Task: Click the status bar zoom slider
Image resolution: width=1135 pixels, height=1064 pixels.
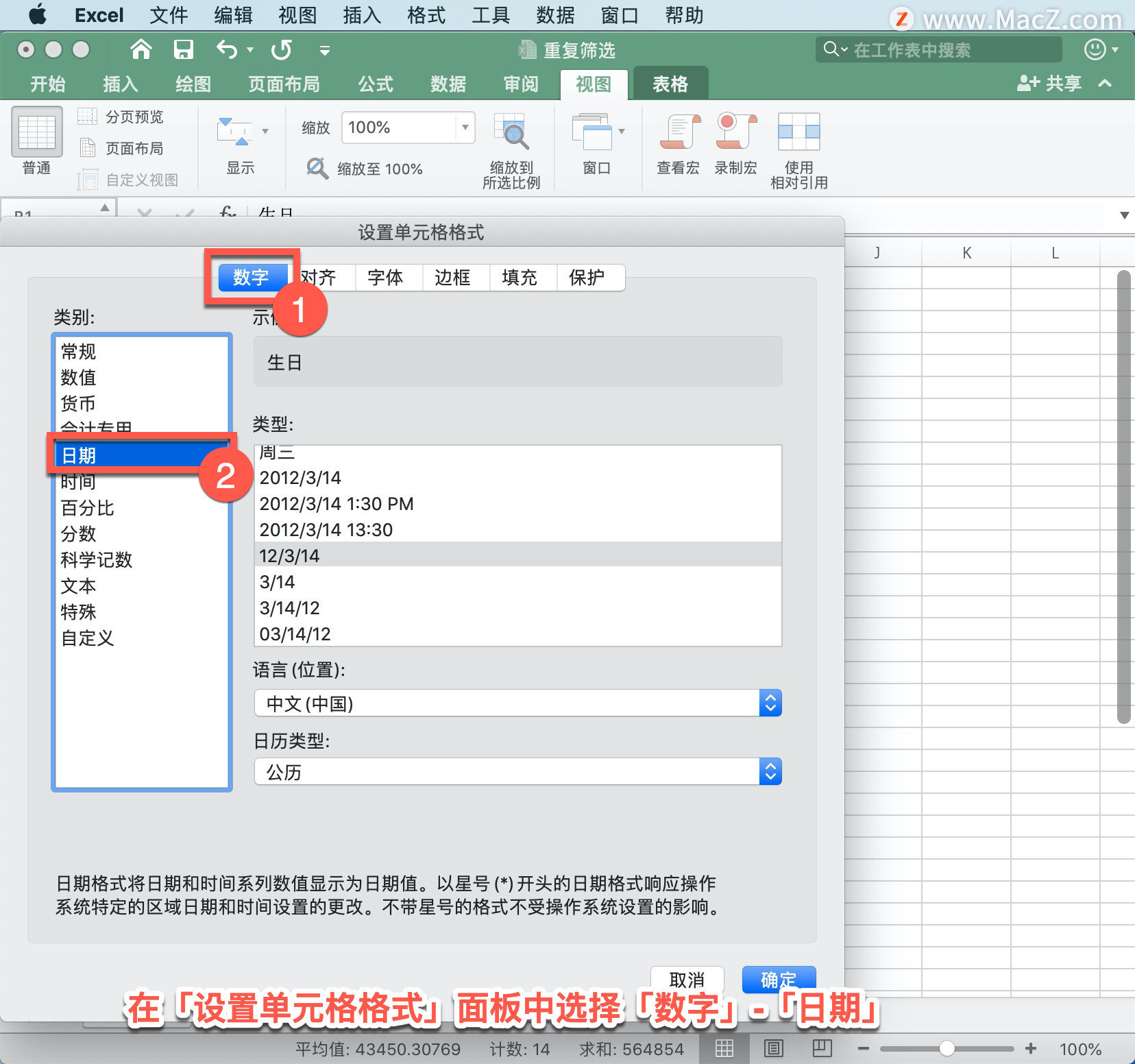Action: (947, 1048)
